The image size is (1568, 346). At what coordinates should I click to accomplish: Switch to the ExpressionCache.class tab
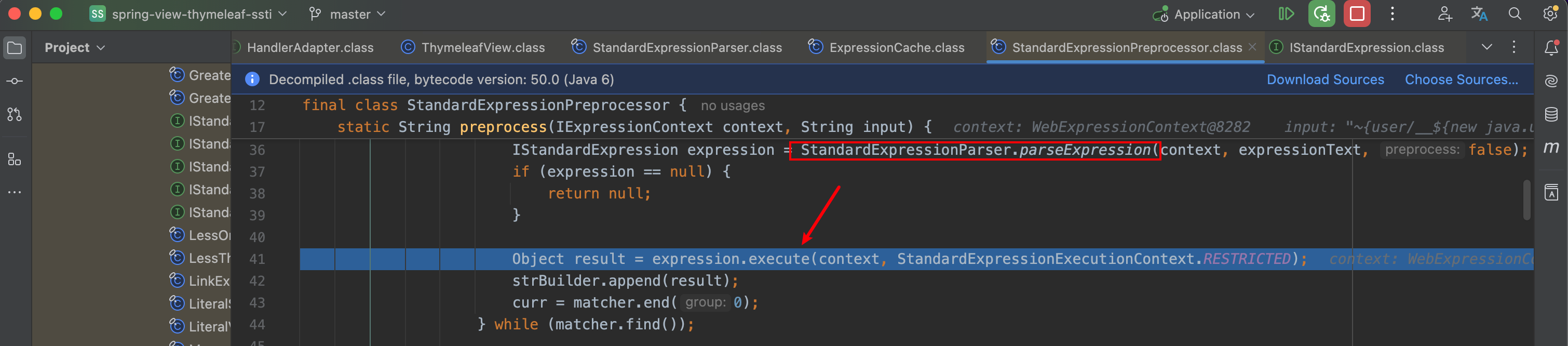click(x=886, y=47)
